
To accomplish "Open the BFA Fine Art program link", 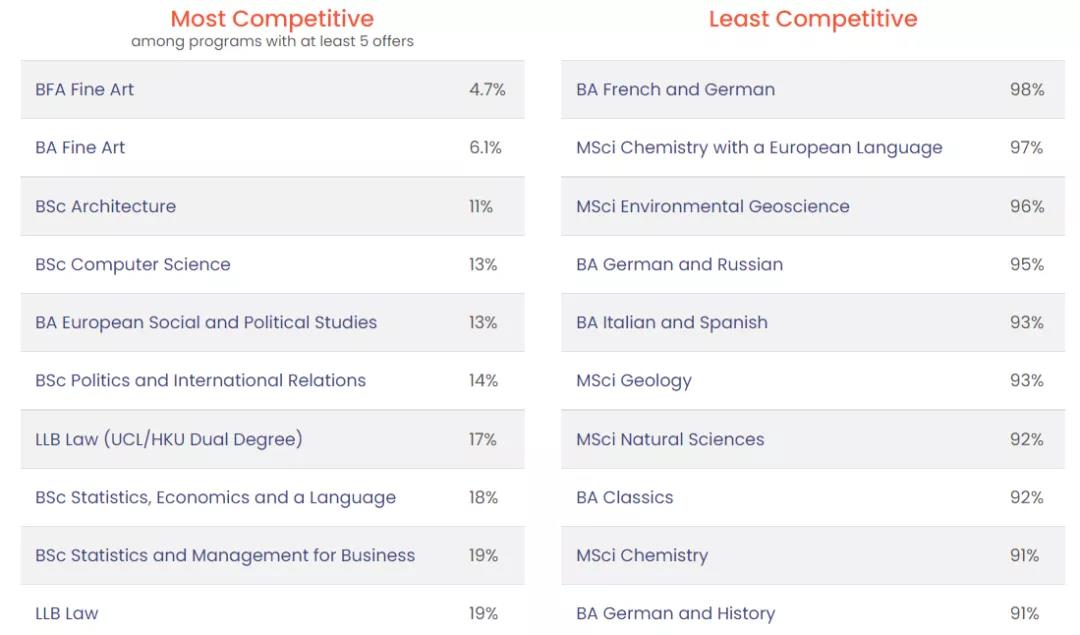I will pos(84,89).
